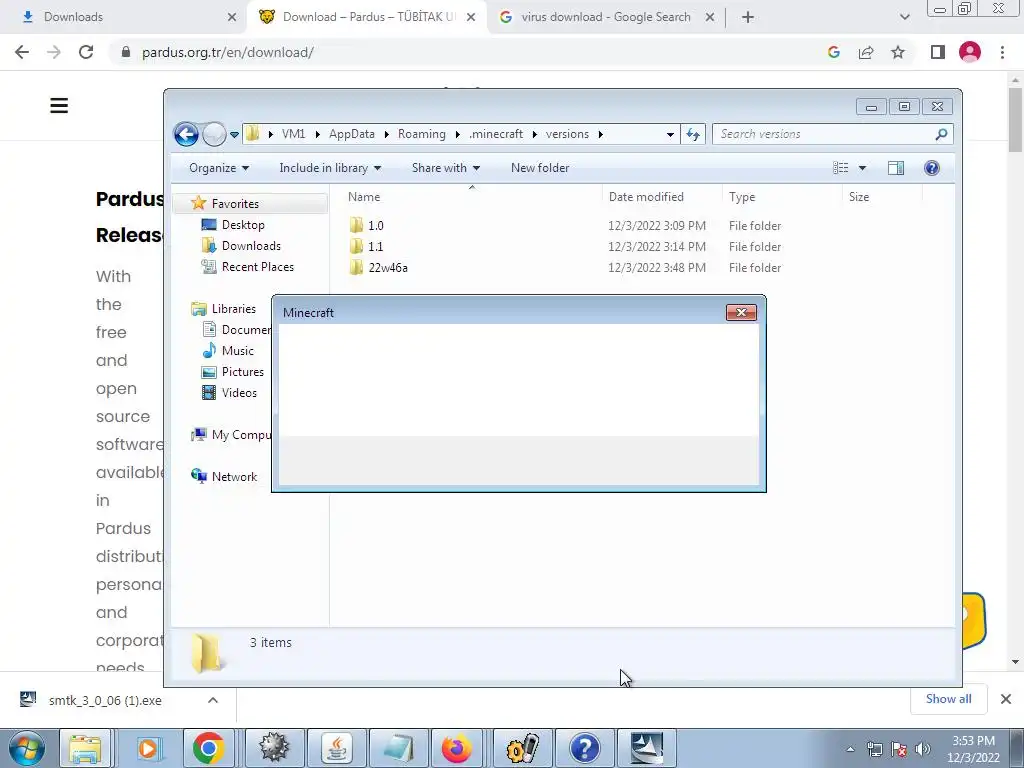Select the 1.0 folder
Screen dimensions: 1024x768
click(376, 226)
